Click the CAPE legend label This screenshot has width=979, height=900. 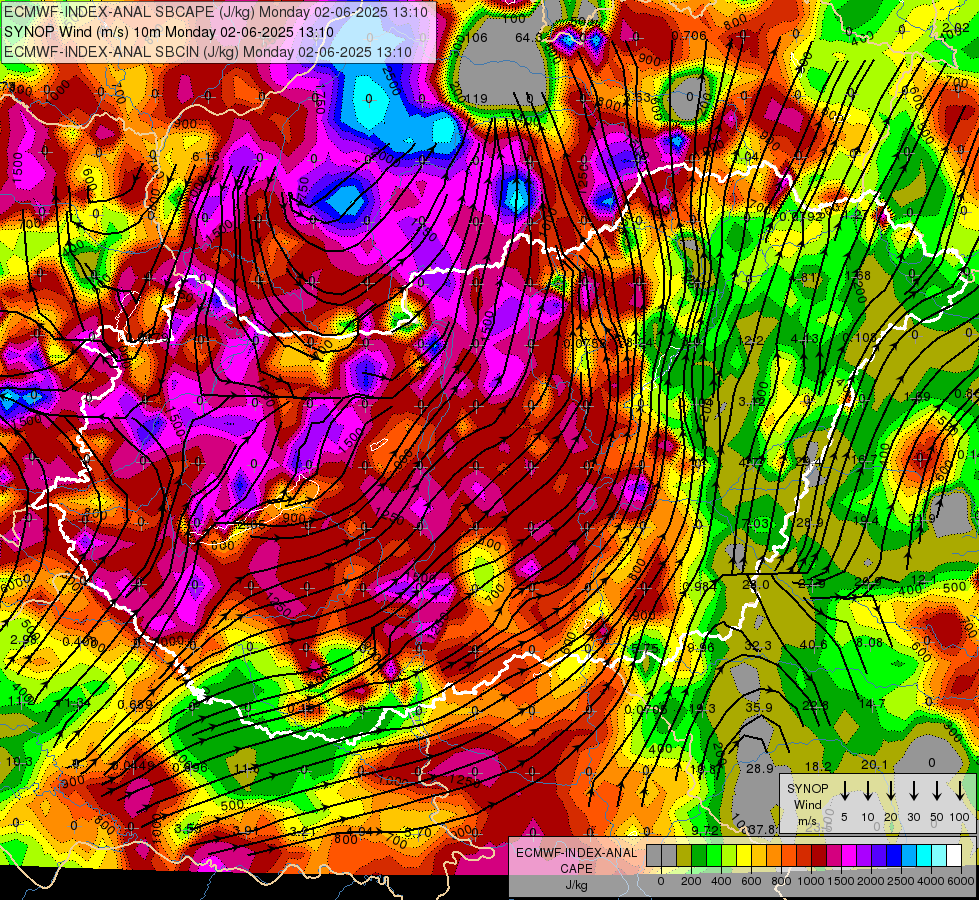coord(576,868)
